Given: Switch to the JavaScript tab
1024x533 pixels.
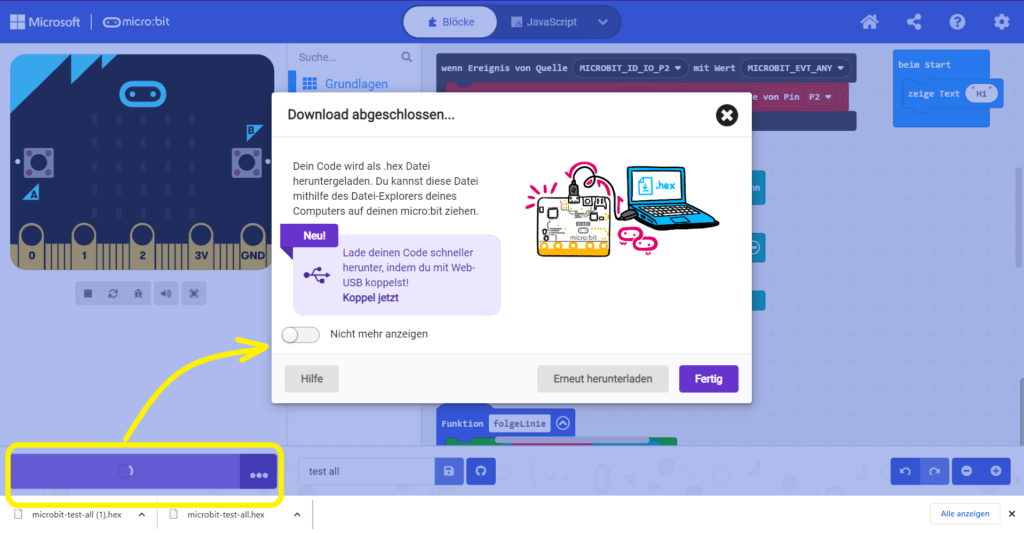Looking at the screenshot, I should pyautogui.click(x=544, y=22).
